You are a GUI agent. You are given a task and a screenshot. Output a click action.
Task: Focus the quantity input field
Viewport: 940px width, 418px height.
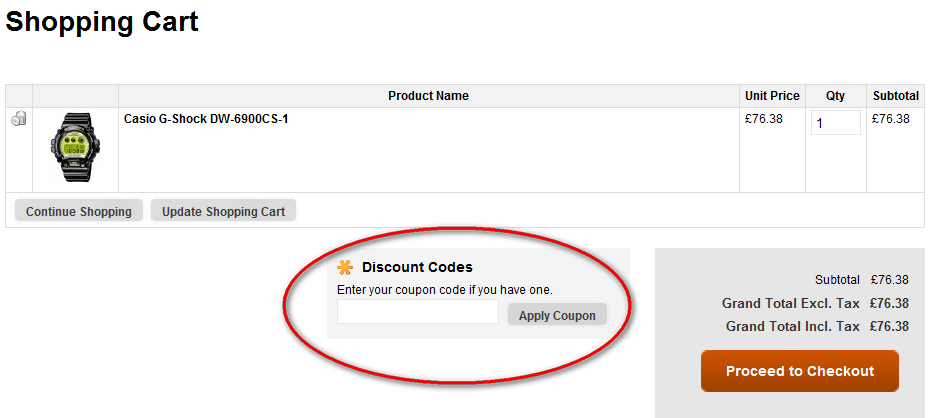835,123
